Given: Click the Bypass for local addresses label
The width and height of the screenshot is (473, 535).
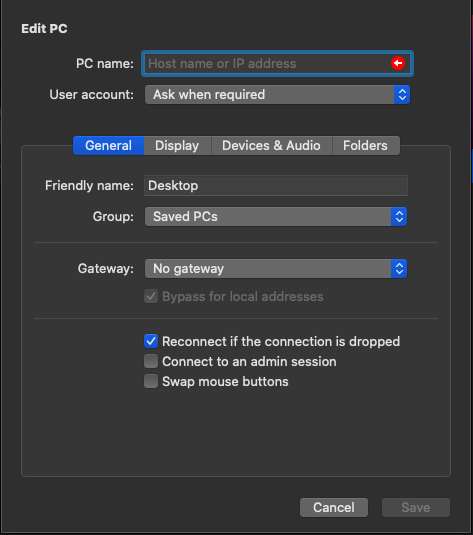Looking at the screenshot, I should pos(243,297).
